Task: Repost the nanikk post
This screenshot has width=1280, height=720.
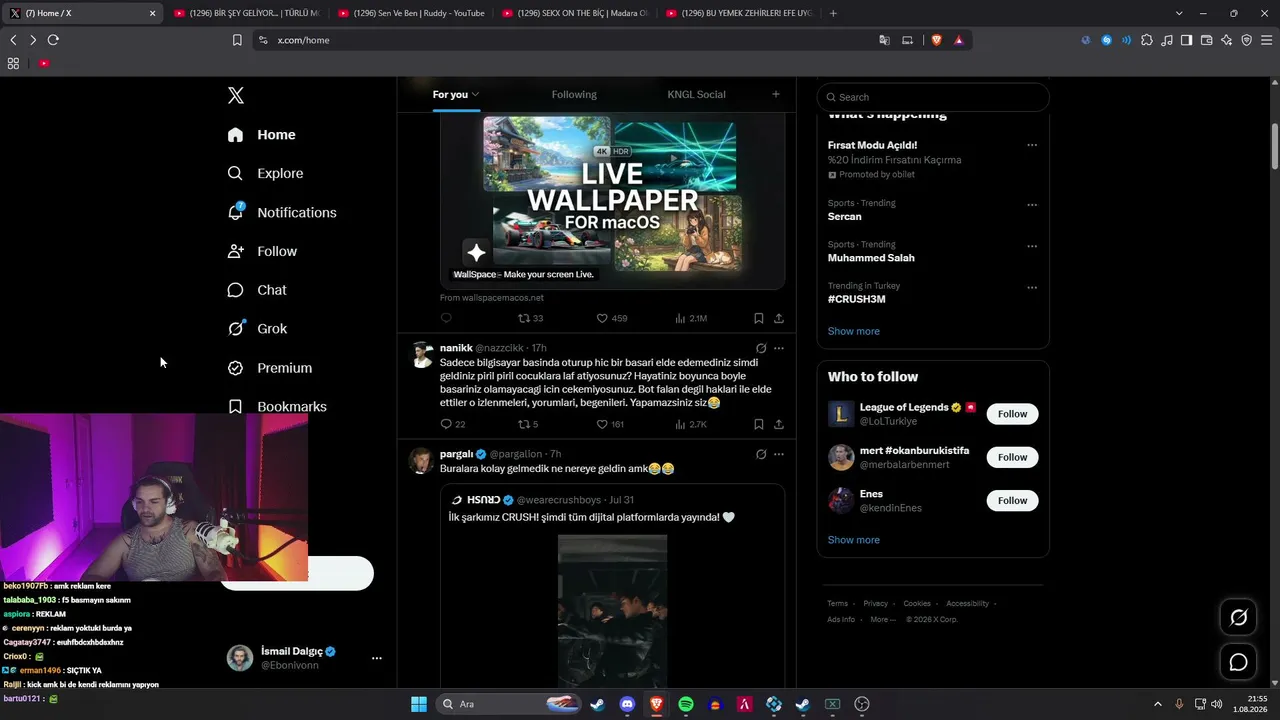Action: tap(523, 424)
